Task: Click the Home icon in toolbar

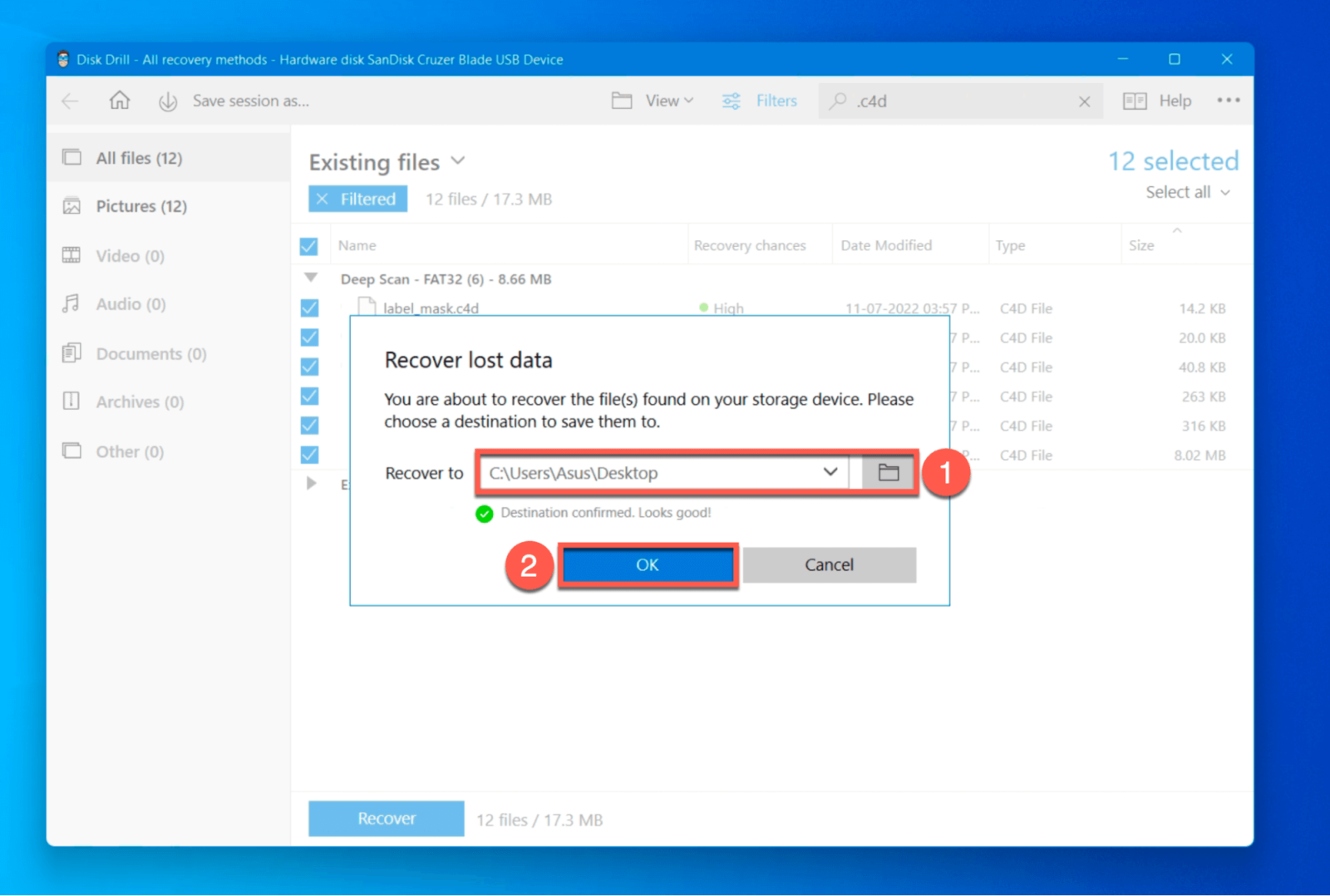Action: 120,101
